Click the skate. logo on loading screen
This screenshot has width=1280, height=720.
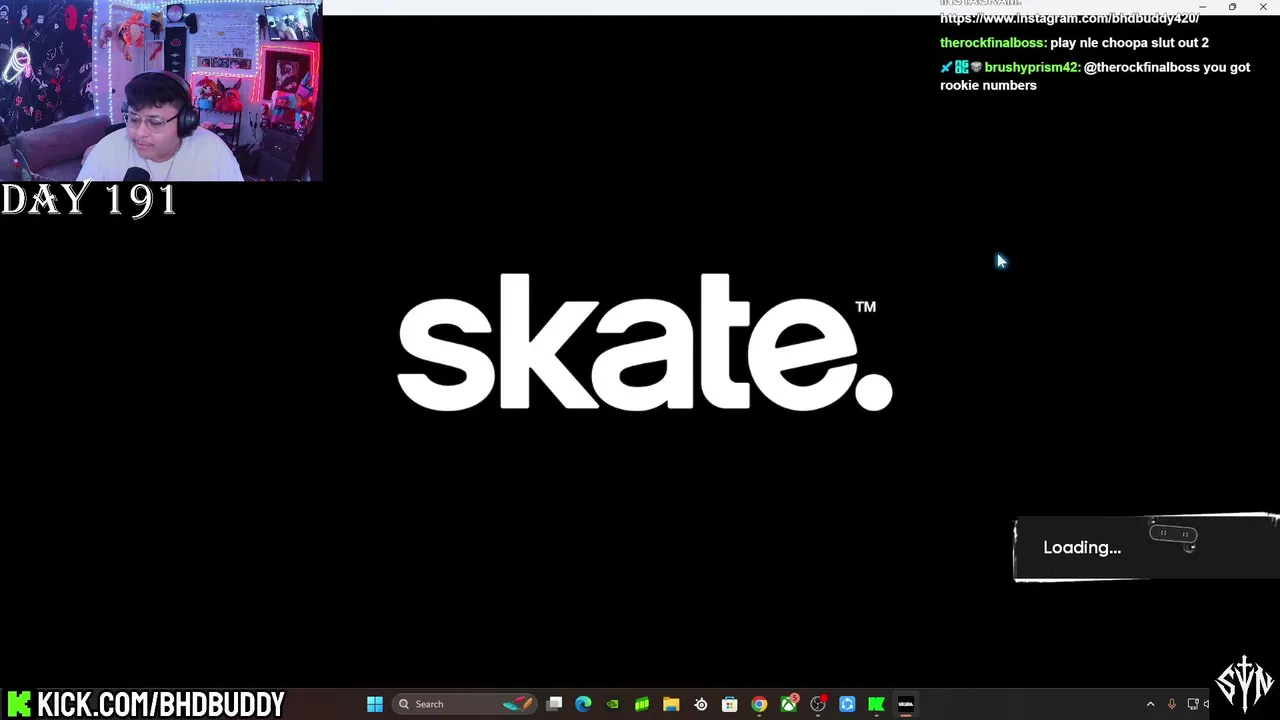click(645, 342)
